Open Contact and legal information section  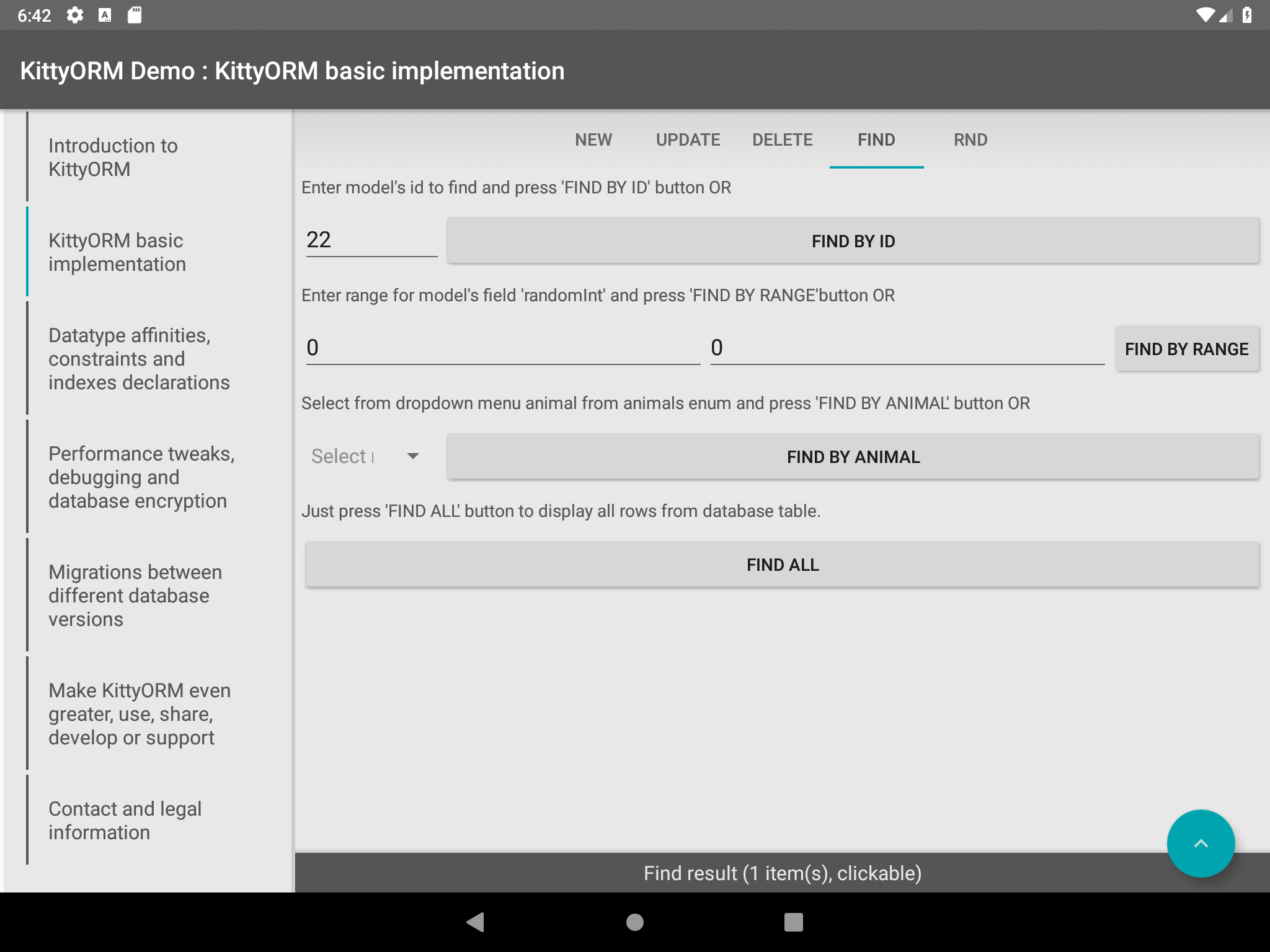point(159,821)
